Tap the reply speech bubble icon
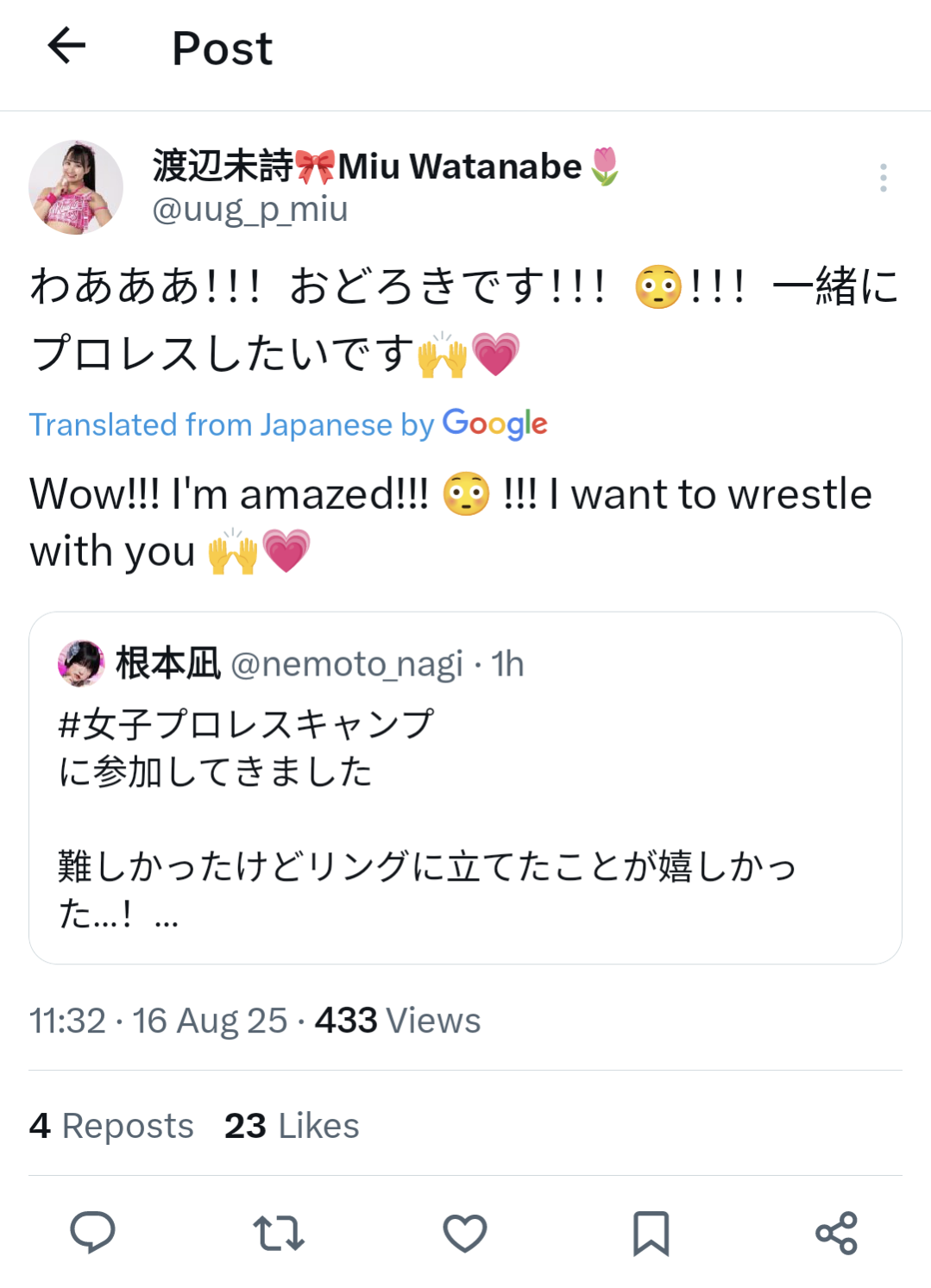931x1288 pixels. click(x=92, y=1232)
